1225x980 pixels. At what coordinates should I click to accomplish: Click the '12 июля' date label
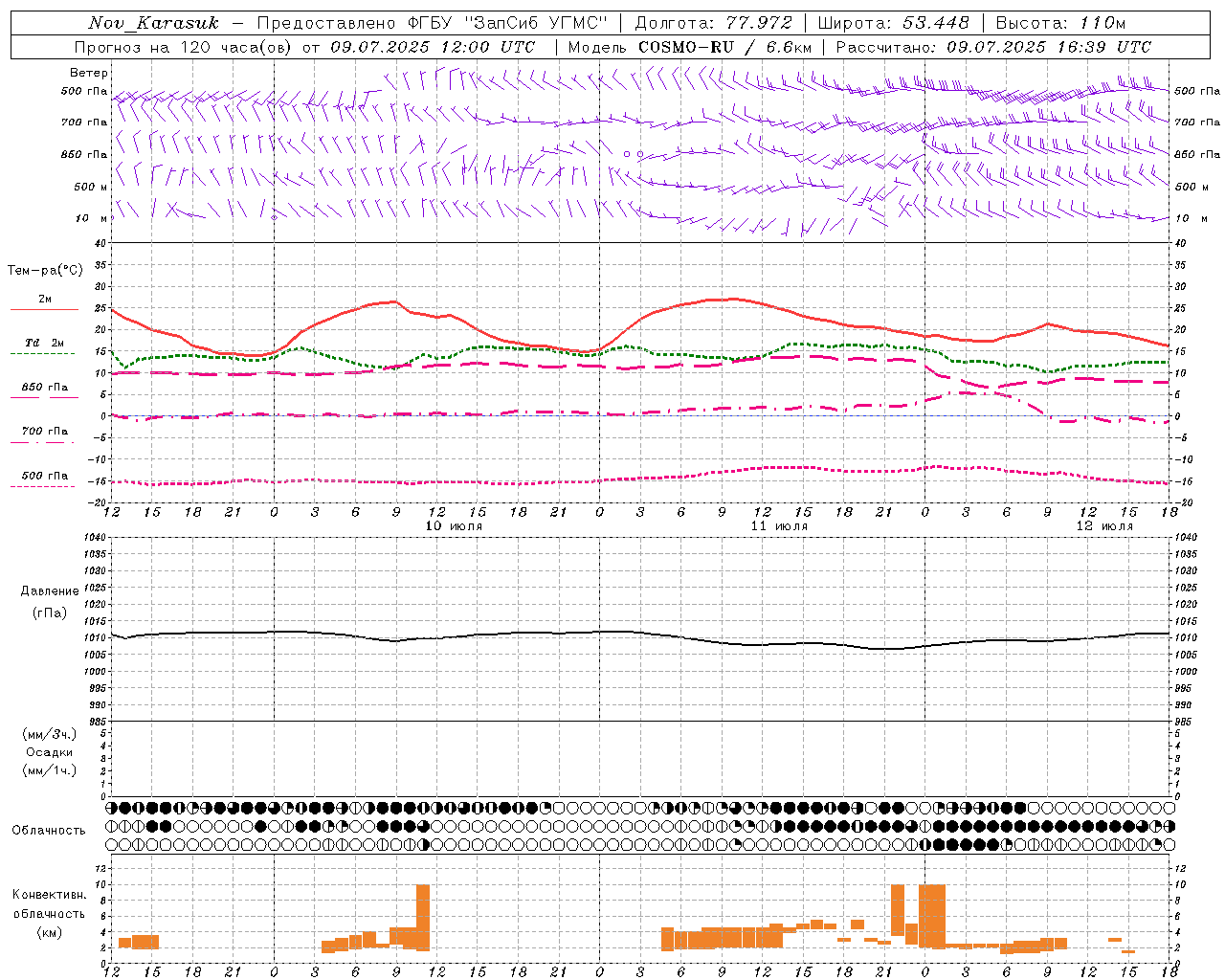click(1104, 526)
